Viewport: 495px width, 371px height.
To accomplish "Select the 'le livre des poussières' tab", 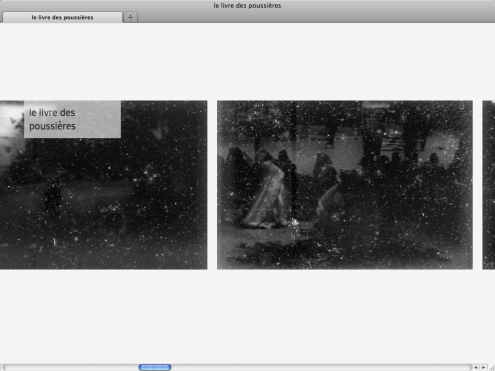I will [62, 17].
